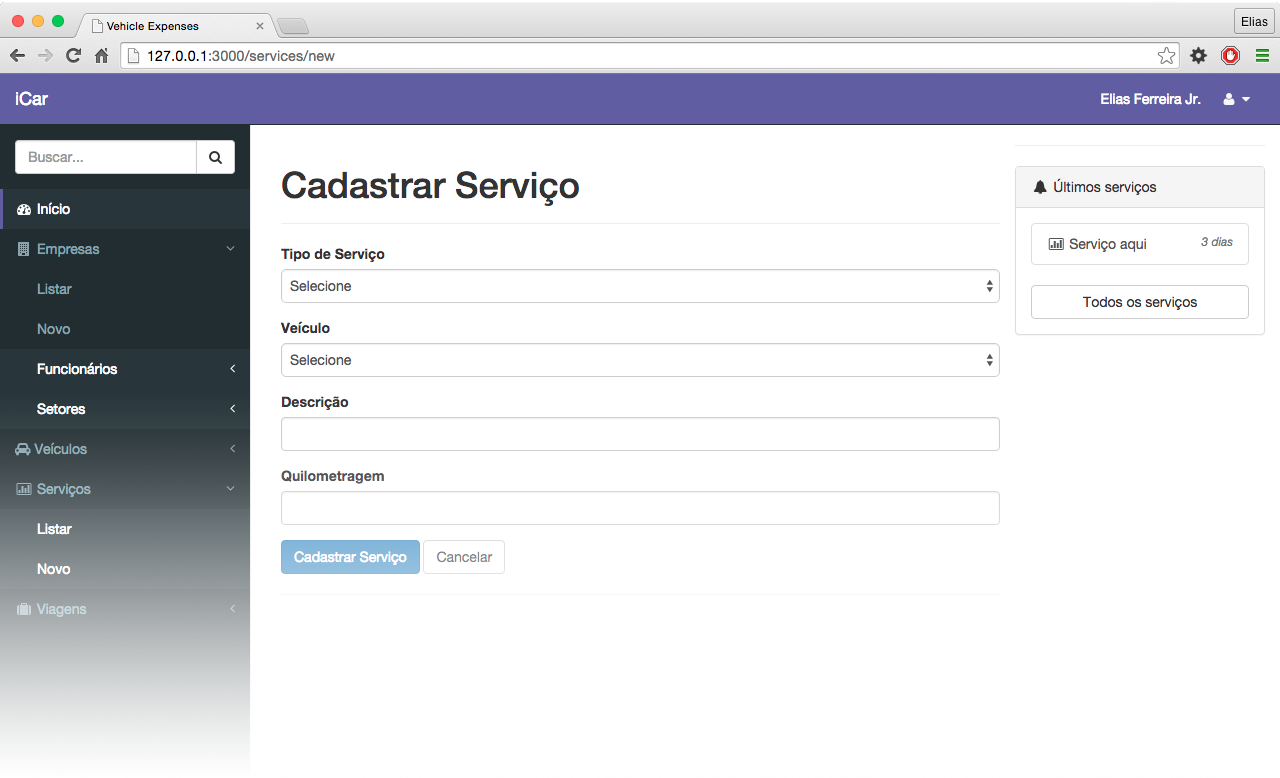The image size is (1280, 778).
Task: Click the search magnifier button
Action: (x=215, y=157)
